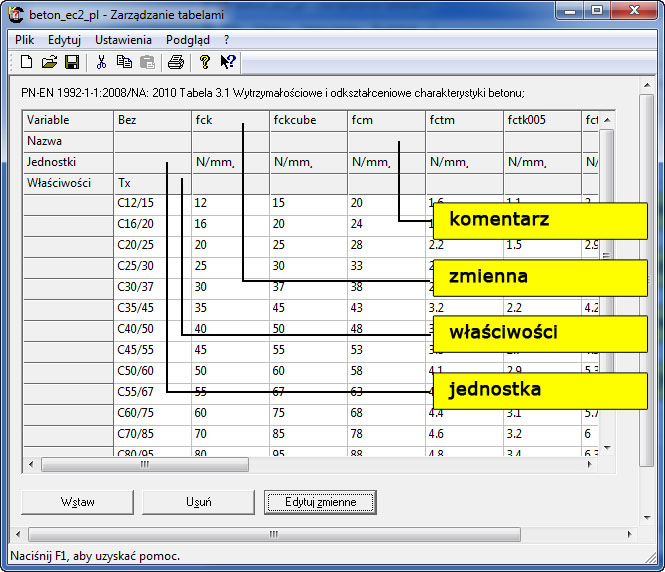665x572 pixels.
Task: Open the Edytuj menu
Action: [64, 40]
